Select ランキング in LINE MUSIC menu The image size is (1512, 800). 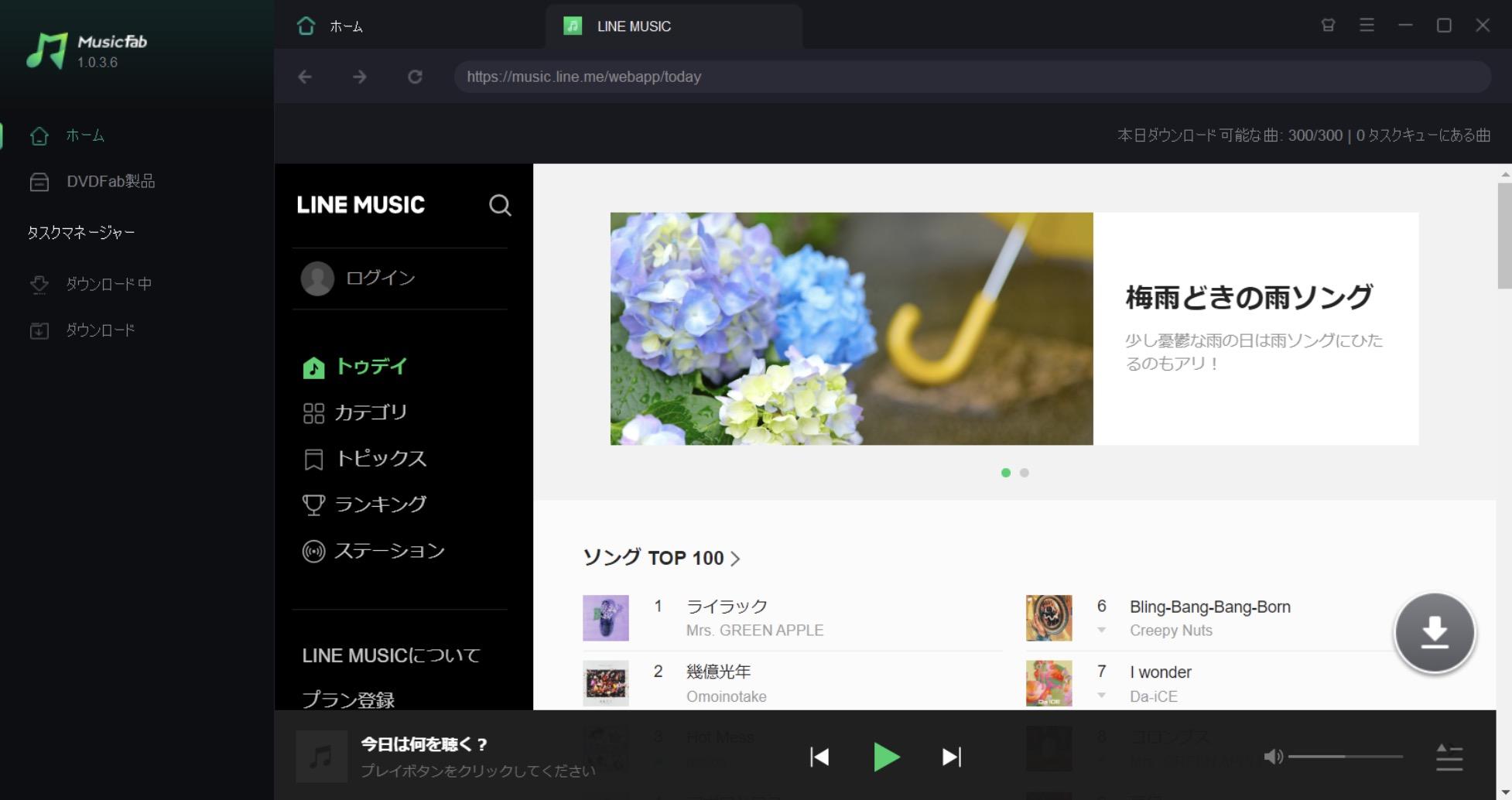tap(364, 504)
